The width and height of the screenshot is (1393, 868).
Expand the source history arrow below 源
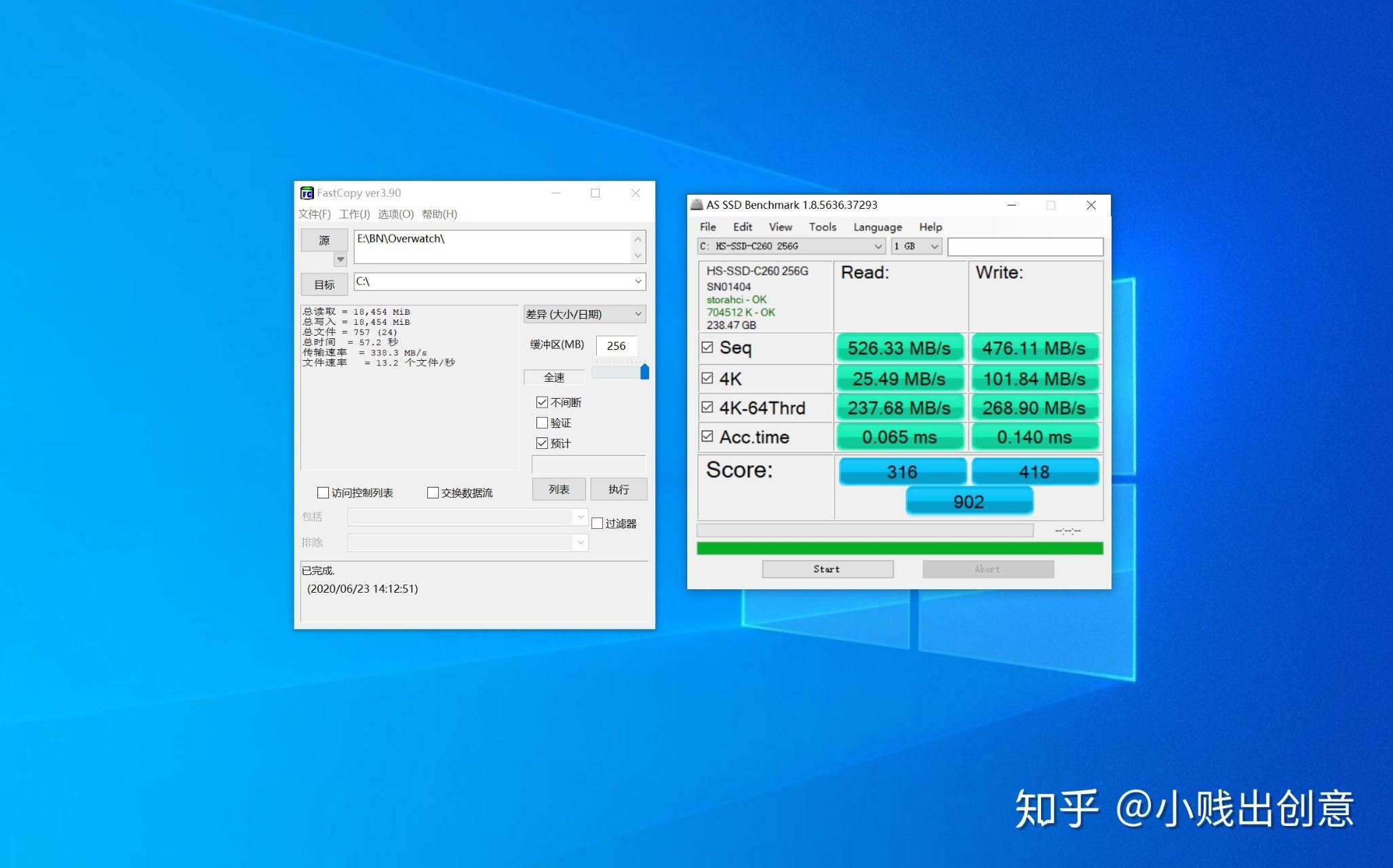click(x=340, y=260)
